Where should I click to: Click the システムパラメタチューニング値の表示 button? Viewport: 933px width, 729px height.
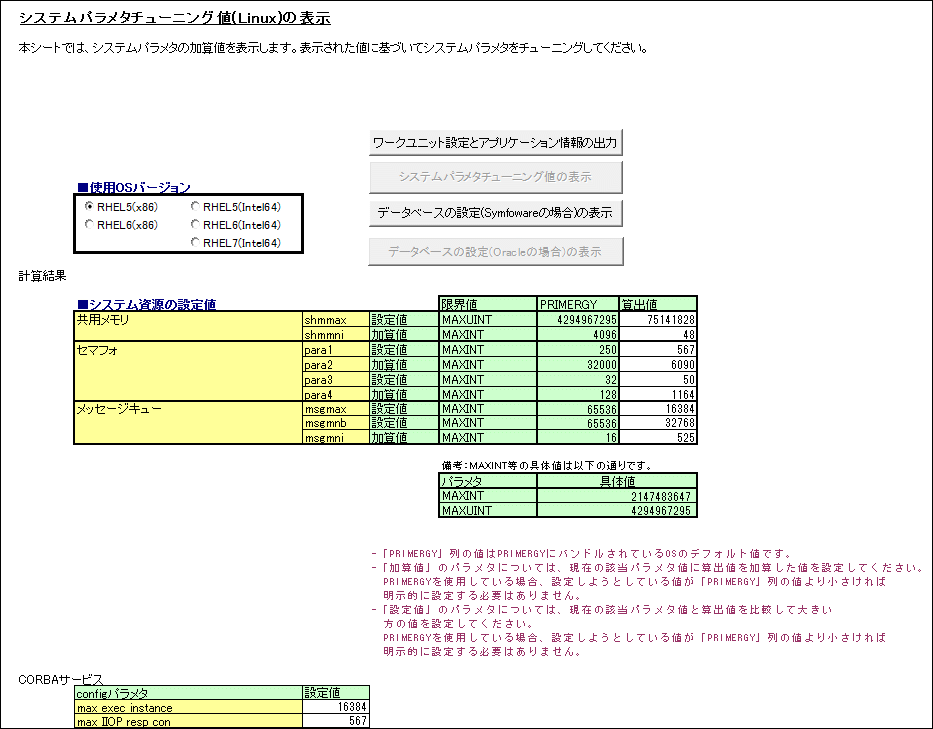(496, 177)
